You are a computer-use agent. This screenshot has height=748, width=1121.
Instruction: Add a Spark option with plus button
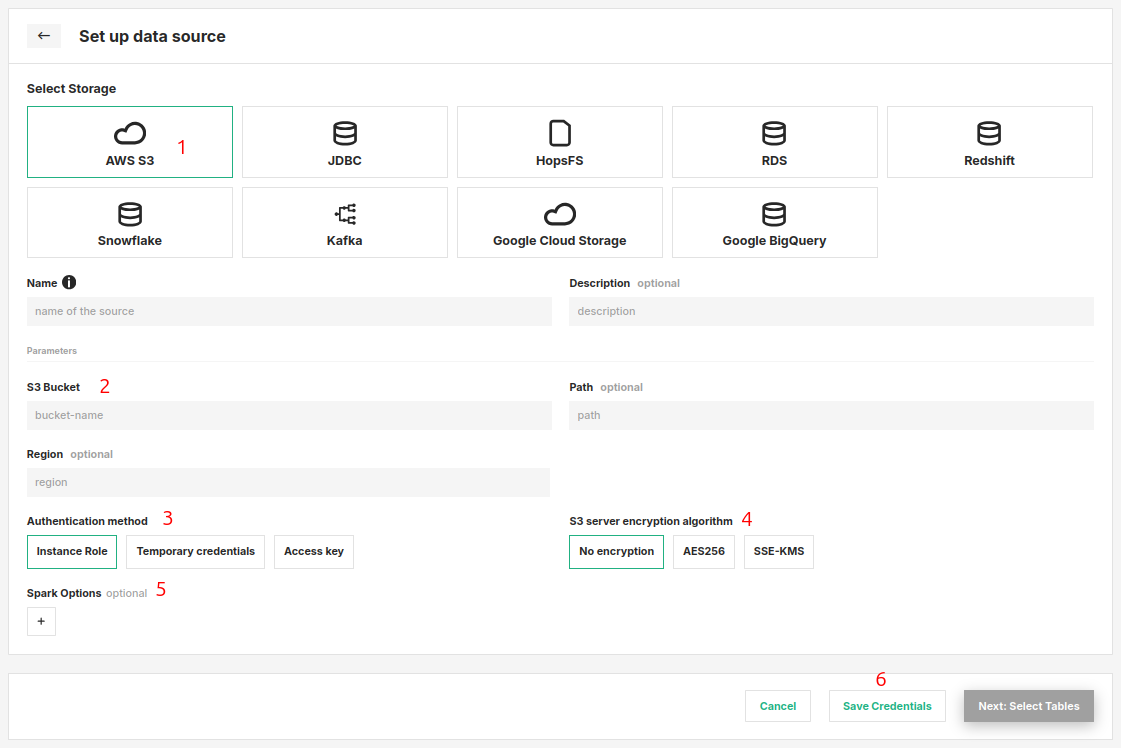point(41,622)
